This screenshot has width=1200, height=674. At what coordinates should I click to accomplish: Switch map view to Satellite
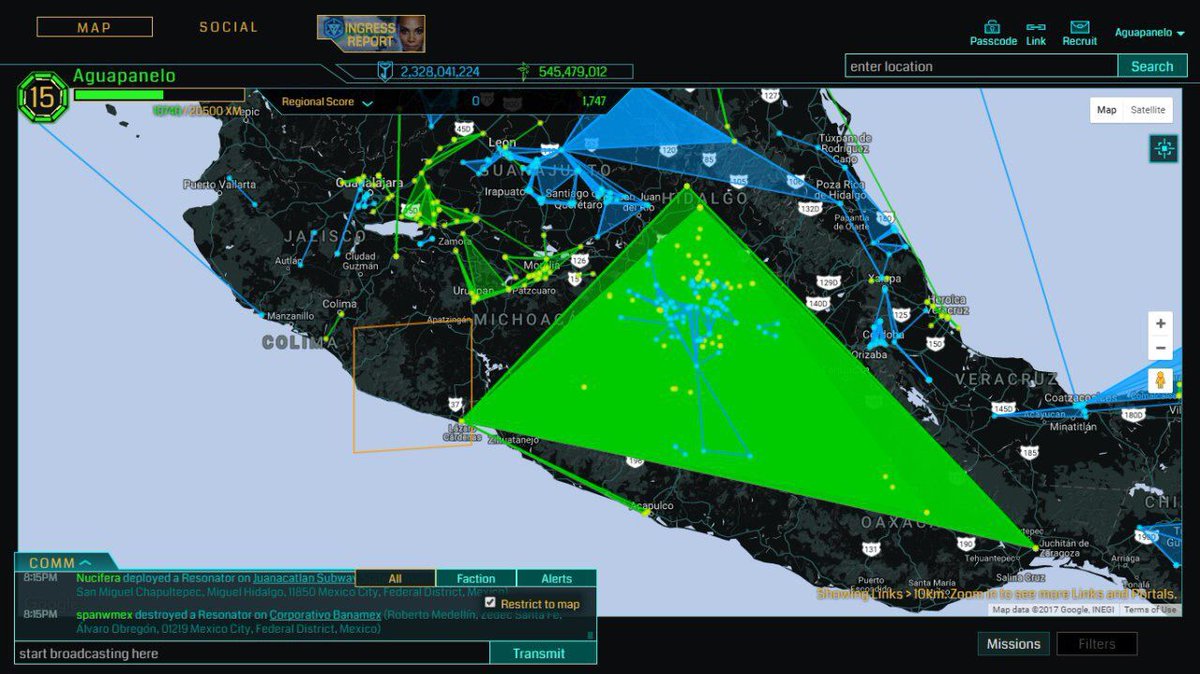tap(1148, 110)
